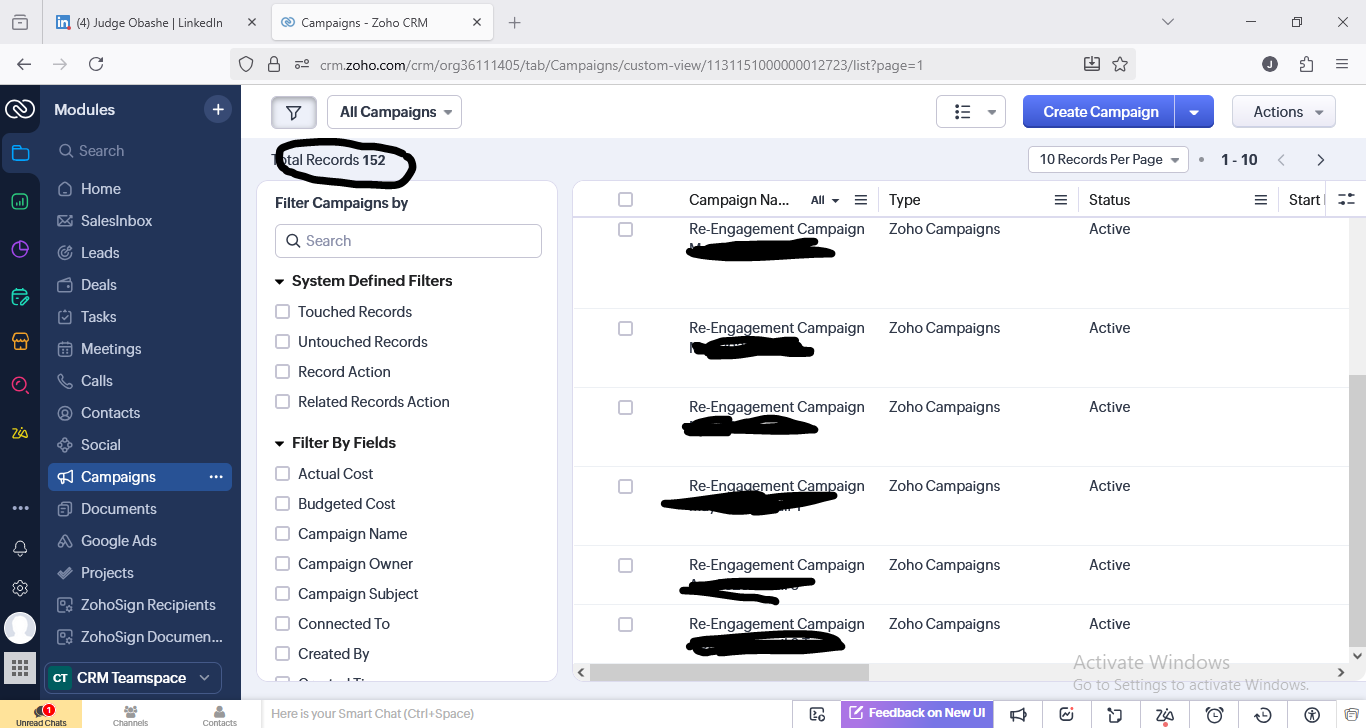Viewport: 1366px width, 728px height.
Task: Collapse Filter By Fields section
Action: 280,444
